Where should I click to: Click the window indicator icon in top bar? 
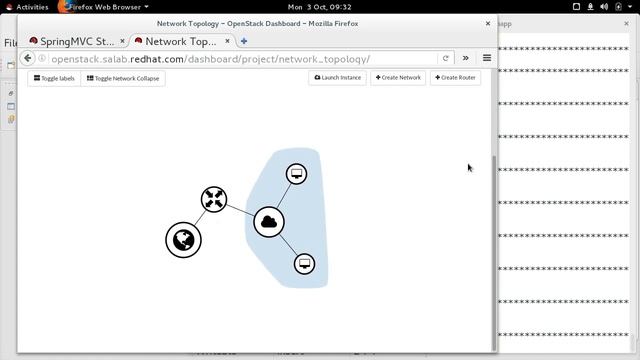click(x=576, y=7)
